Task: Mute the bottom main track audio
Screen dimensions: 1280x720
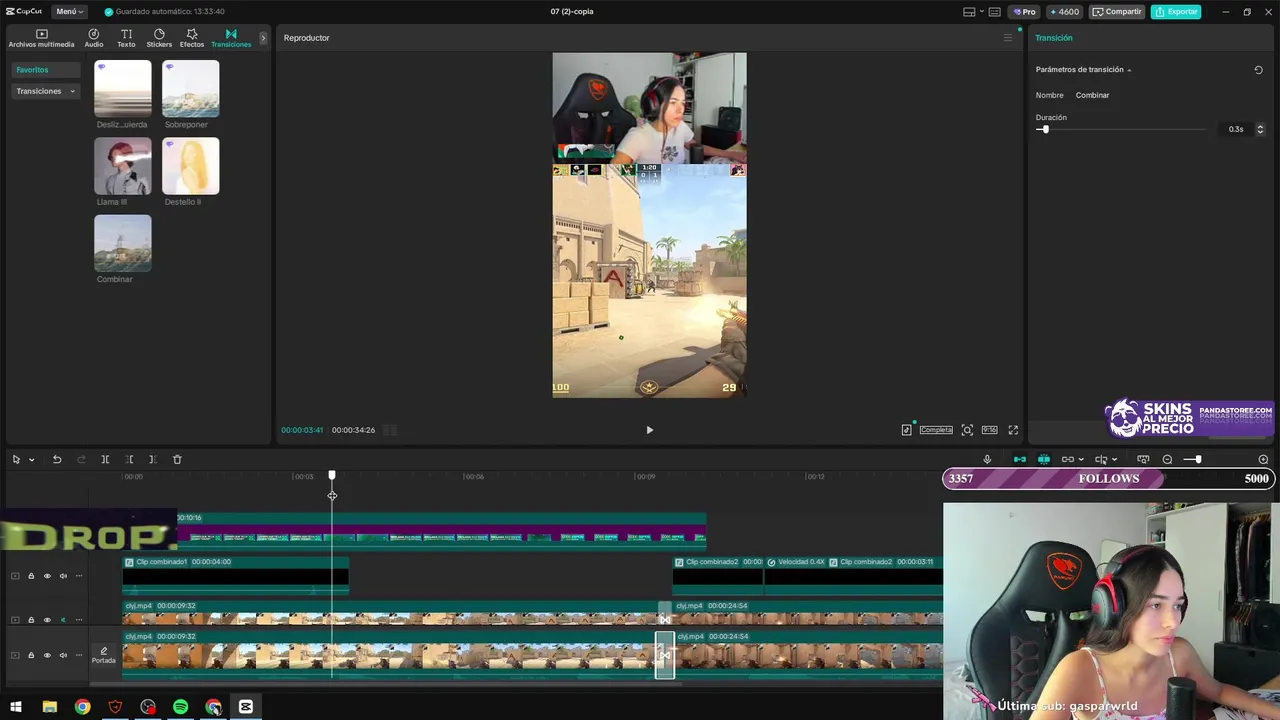Action: pyautogui.click(x=63, y=656)
